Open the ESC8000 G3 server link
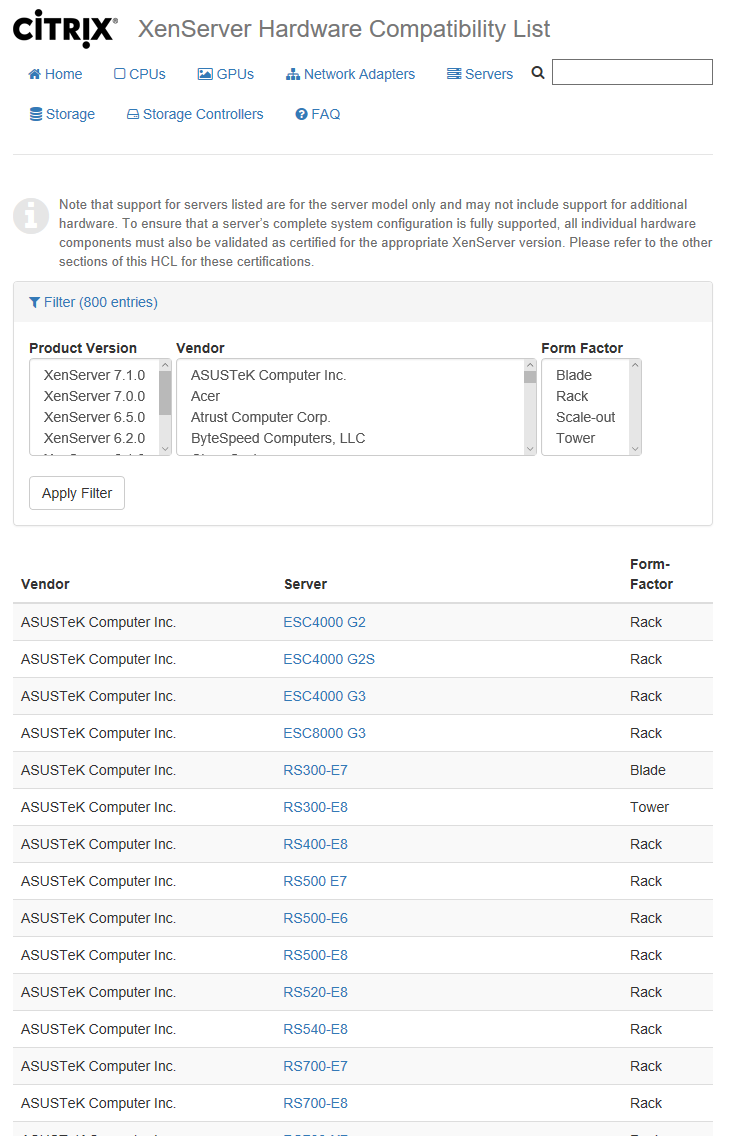This screenshot has width=740, height=1136. click(x=324, y=733)
